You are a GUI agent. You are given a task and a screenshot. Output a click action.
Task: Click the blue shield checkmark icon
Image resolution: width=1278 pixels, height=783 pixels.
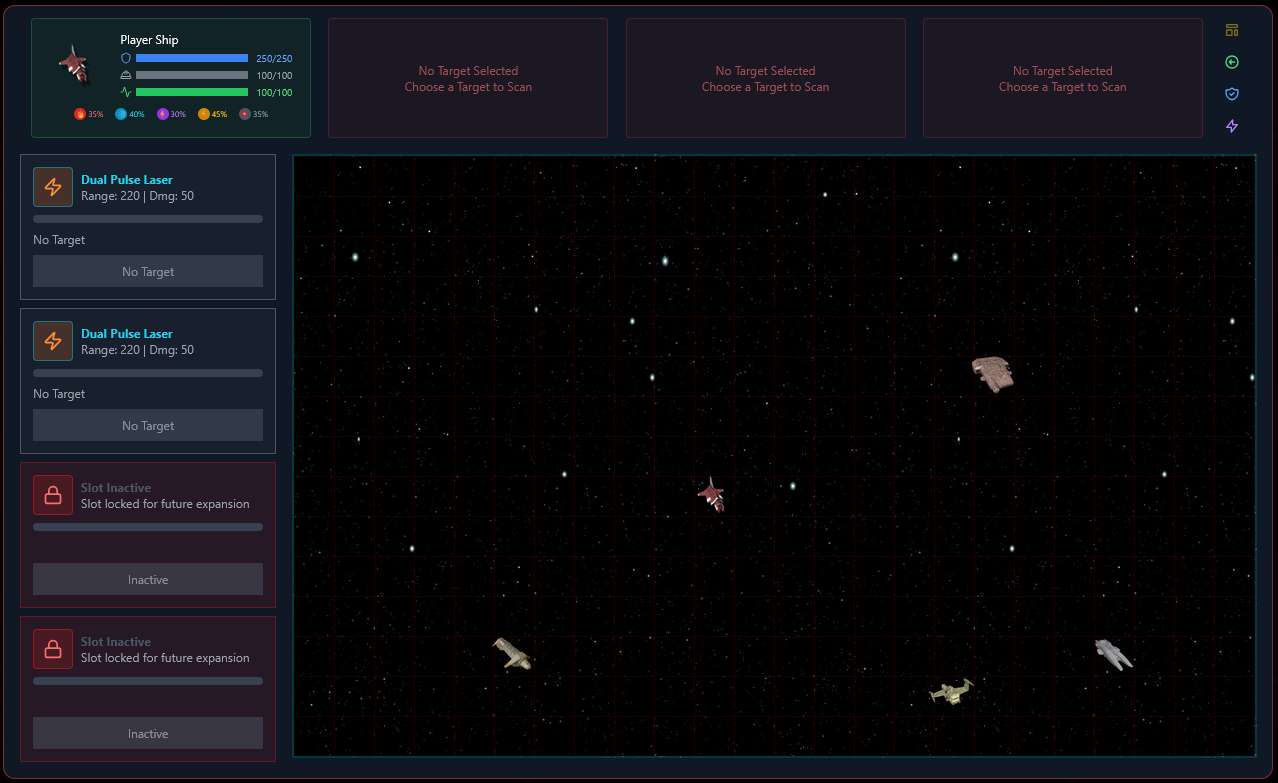pos(1232,94)
